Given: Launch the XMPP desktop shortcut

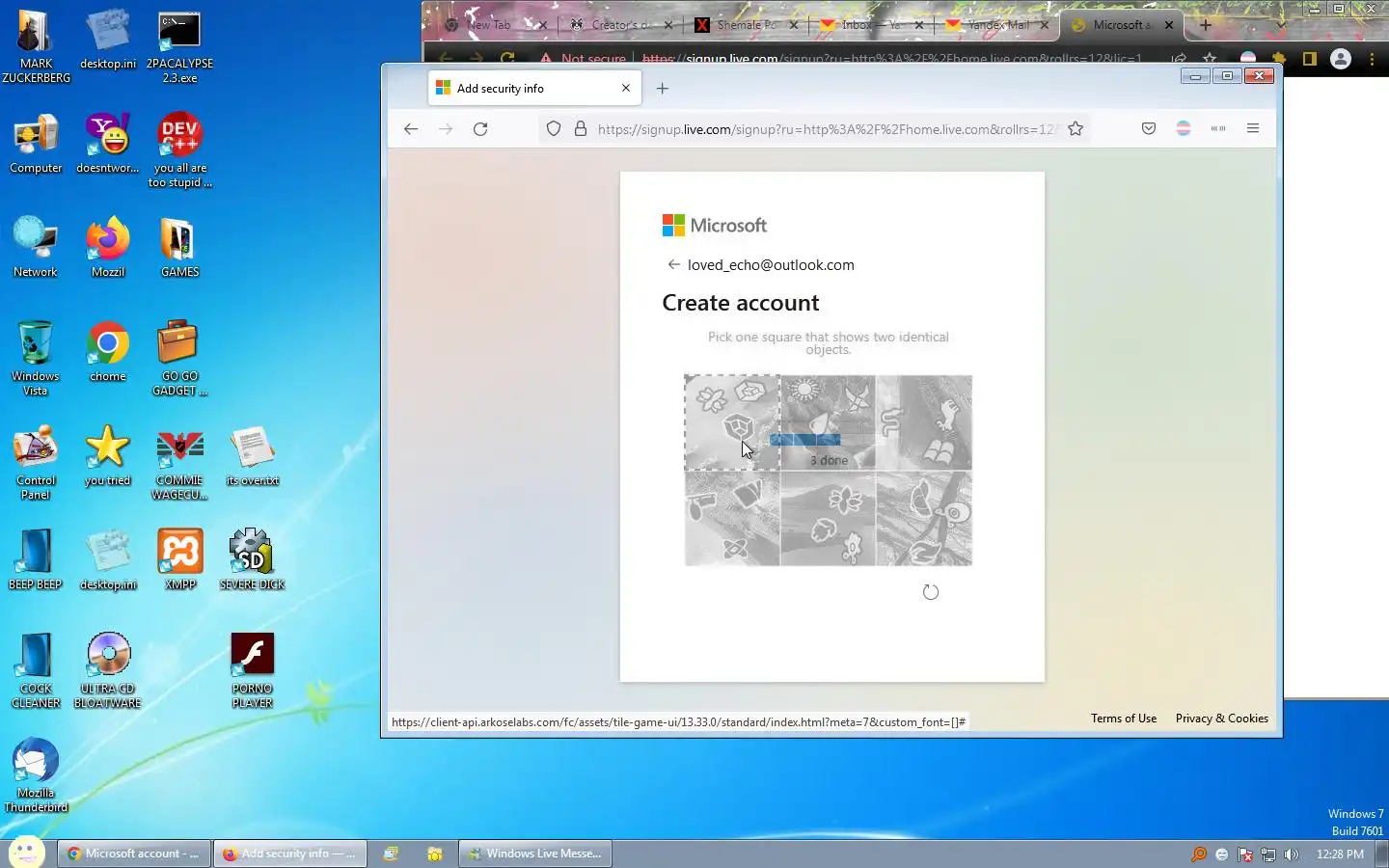Looking at the screenshot, I should click(179, 559).
